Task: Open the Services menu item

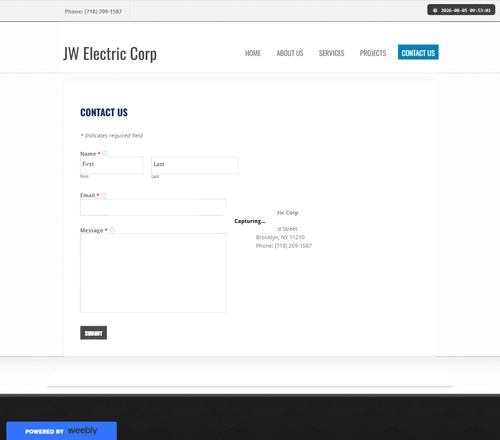Action: pos(331,53)
